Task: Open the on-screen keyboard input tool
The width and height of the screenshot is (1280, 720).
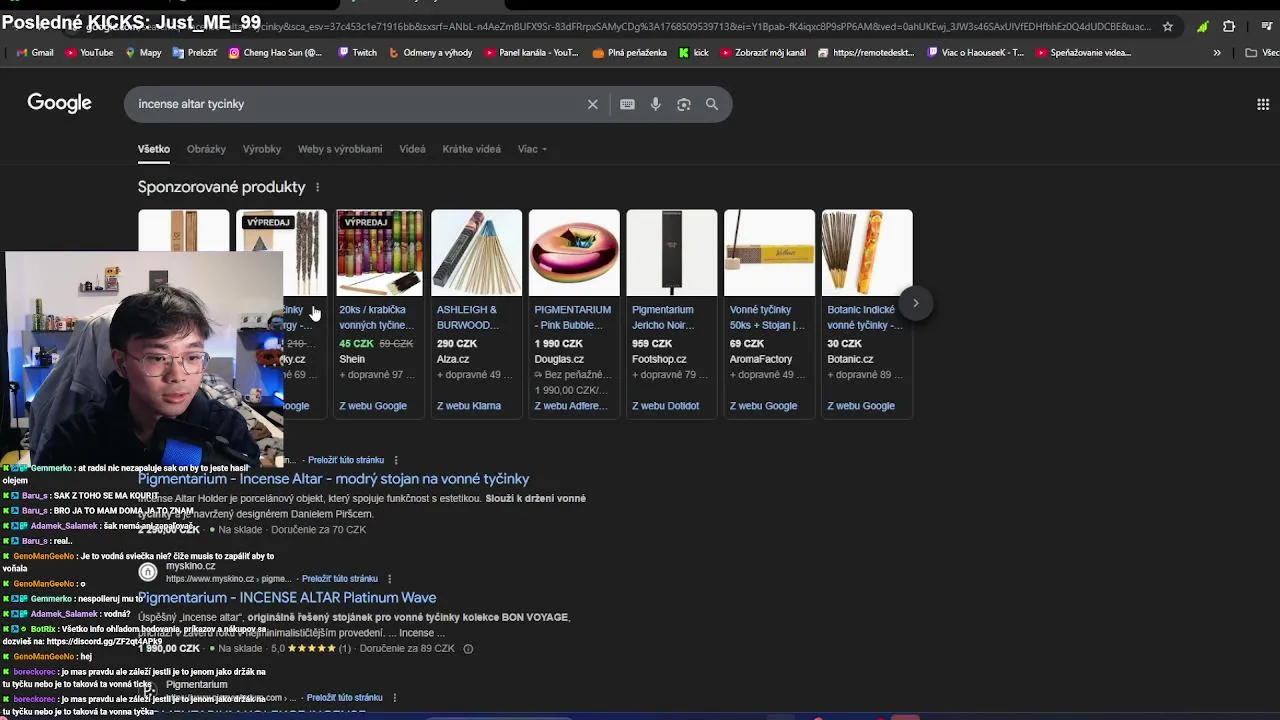Action: (627, 104)
